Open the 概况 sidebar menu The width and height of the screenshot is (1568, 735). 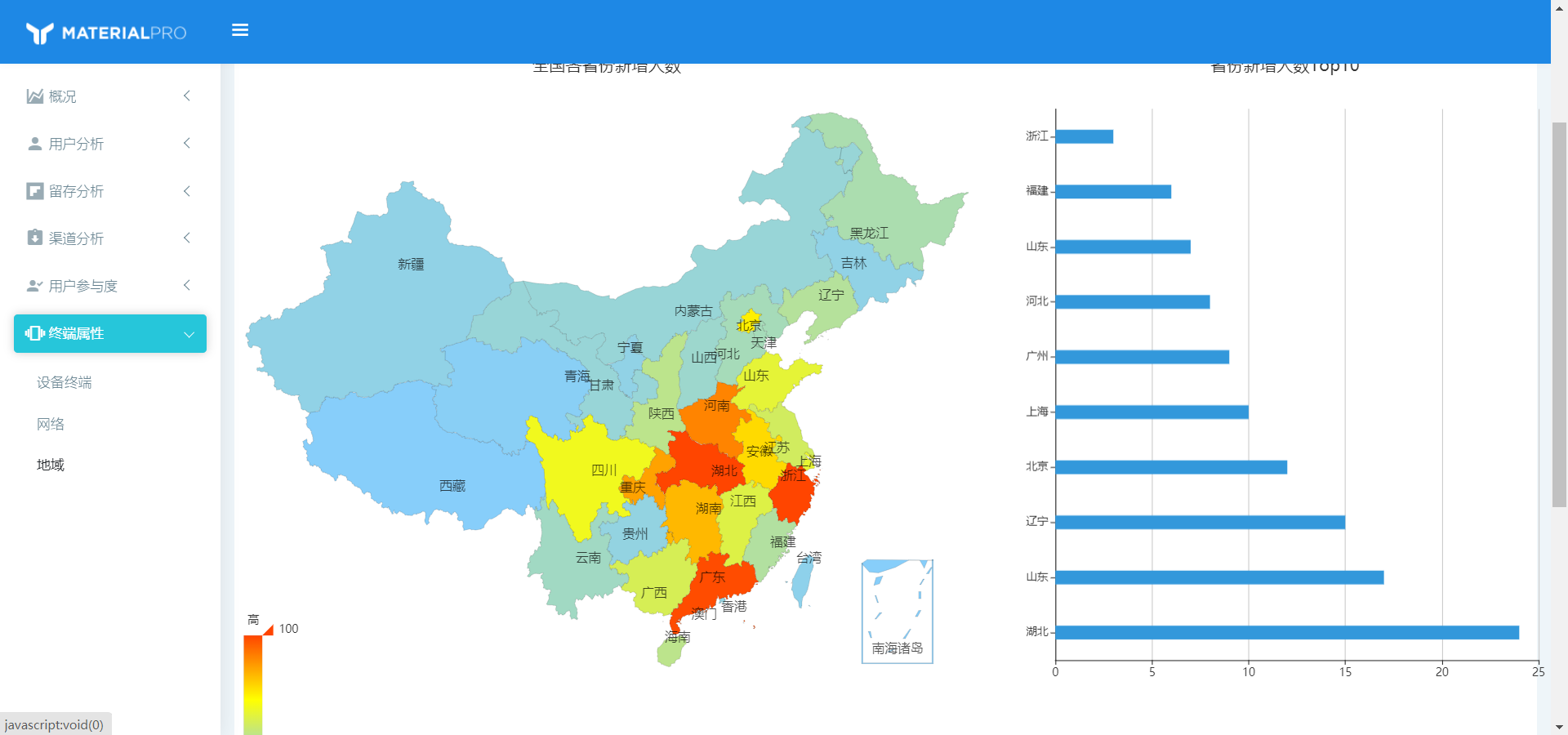[x=110, y=96]
